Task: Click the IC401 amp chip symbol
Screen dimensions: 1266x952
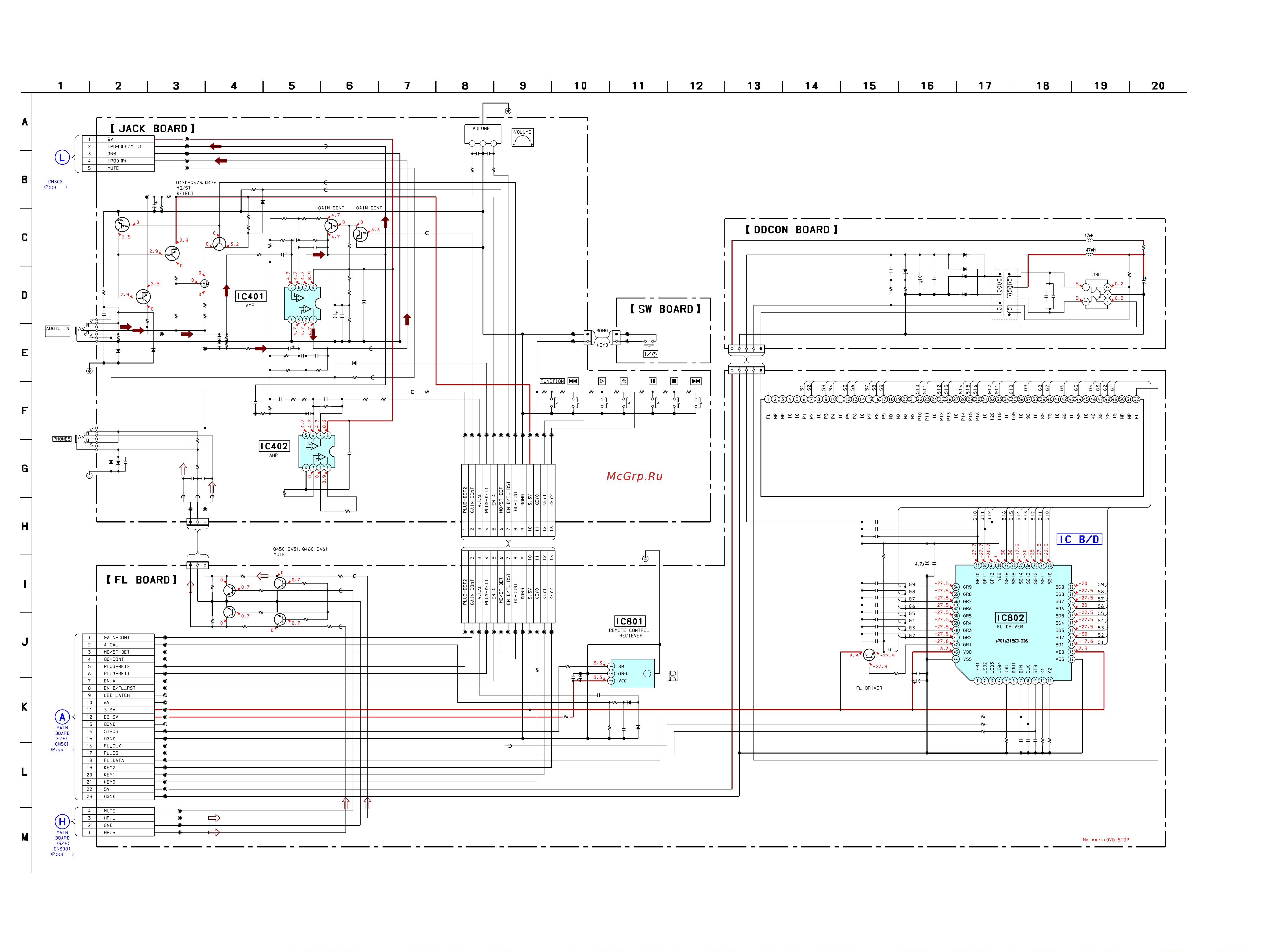Action: click(302, 303)
